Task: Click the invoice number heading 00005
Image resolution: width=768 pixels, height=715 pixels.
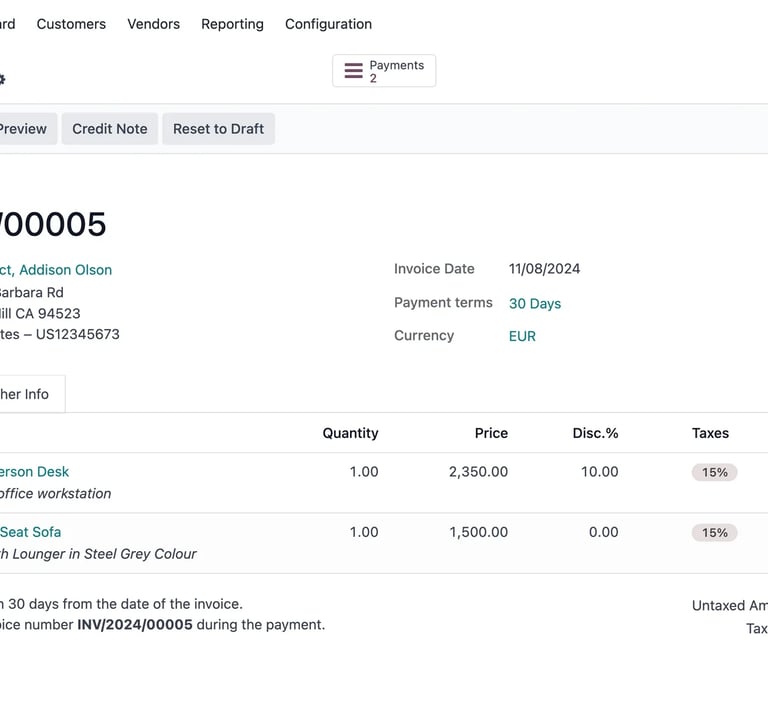Action: pos(53,224)
